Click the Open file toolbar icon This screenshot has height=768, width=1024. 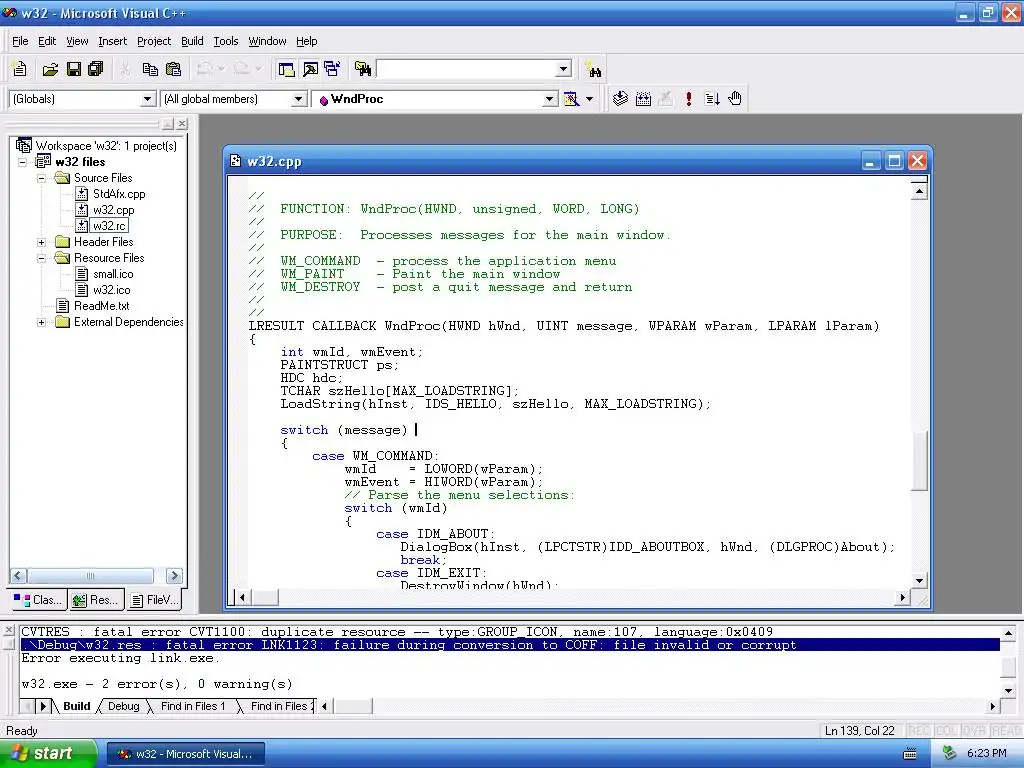(x=50, y=69)
